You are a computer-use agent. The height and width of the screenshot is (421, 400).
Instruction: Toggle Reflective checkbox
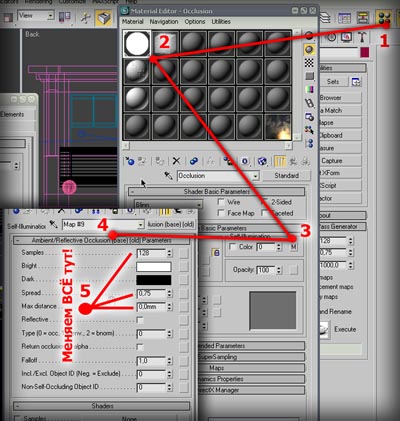pyautogui.click(x=140, y=320)
